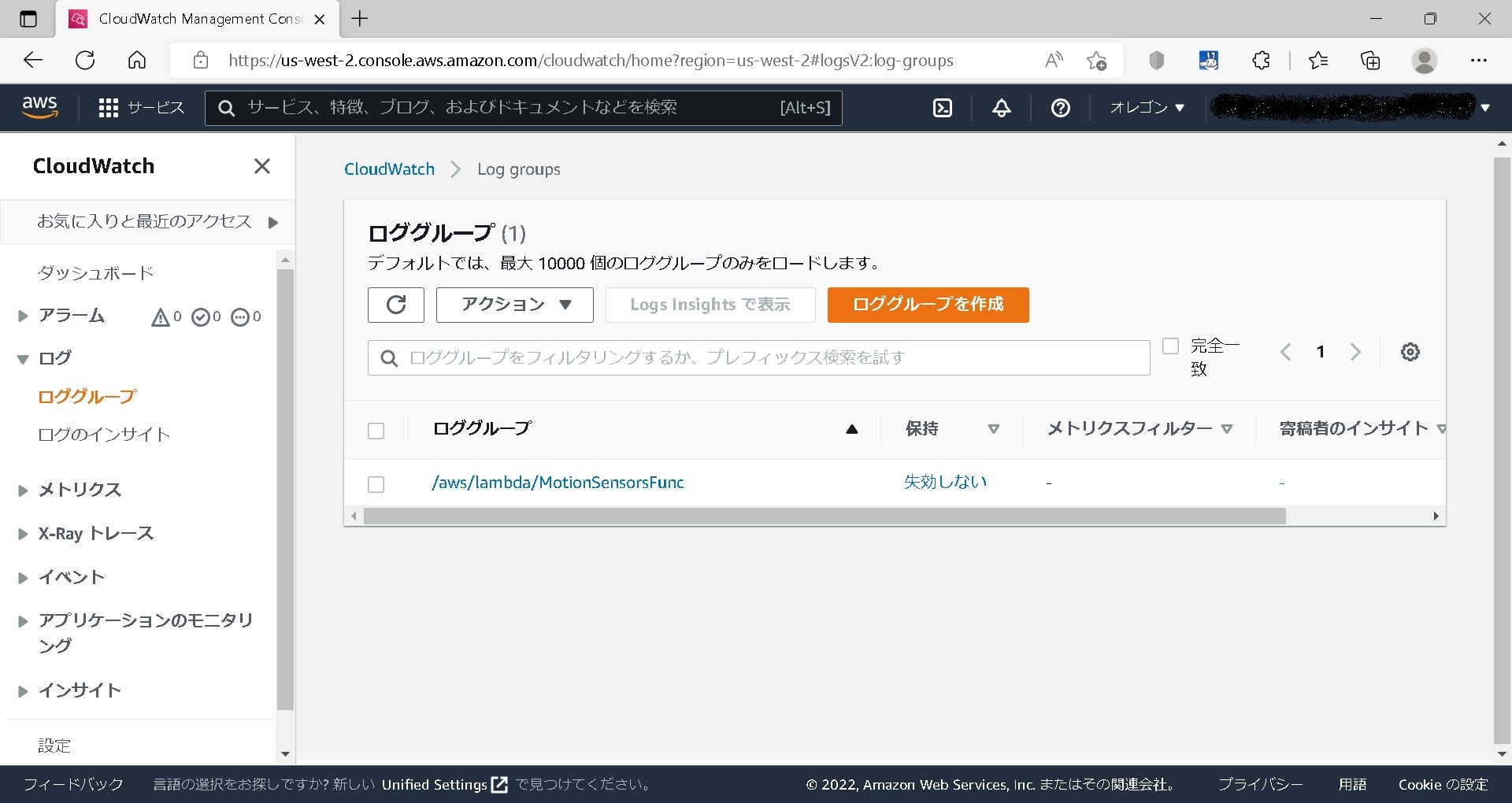Open the オレゴン region selector

[1147, 108]
